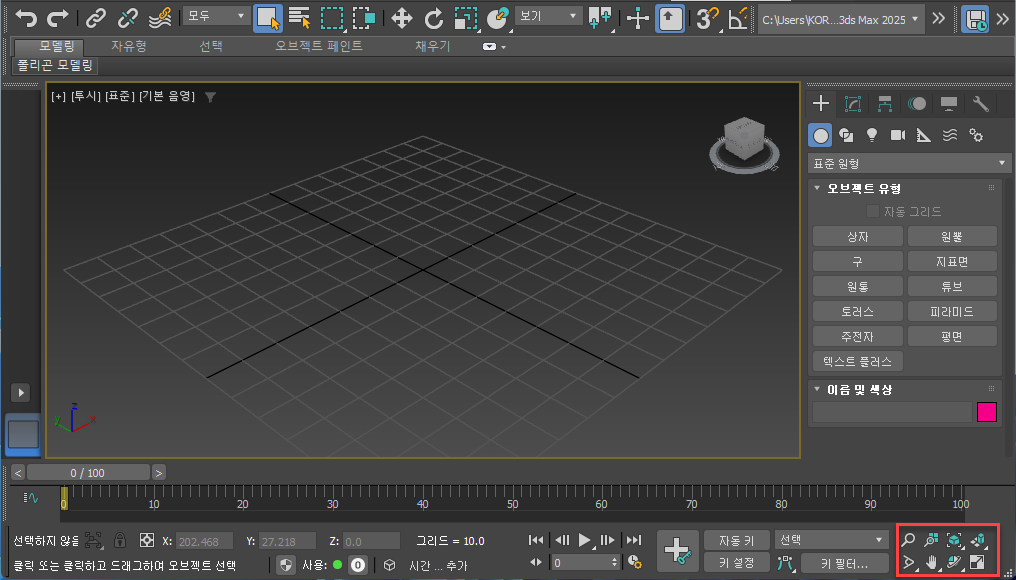1016x580 pixels.
Task: Click the Undo arrow icon
Action: [x=27, y=17]
